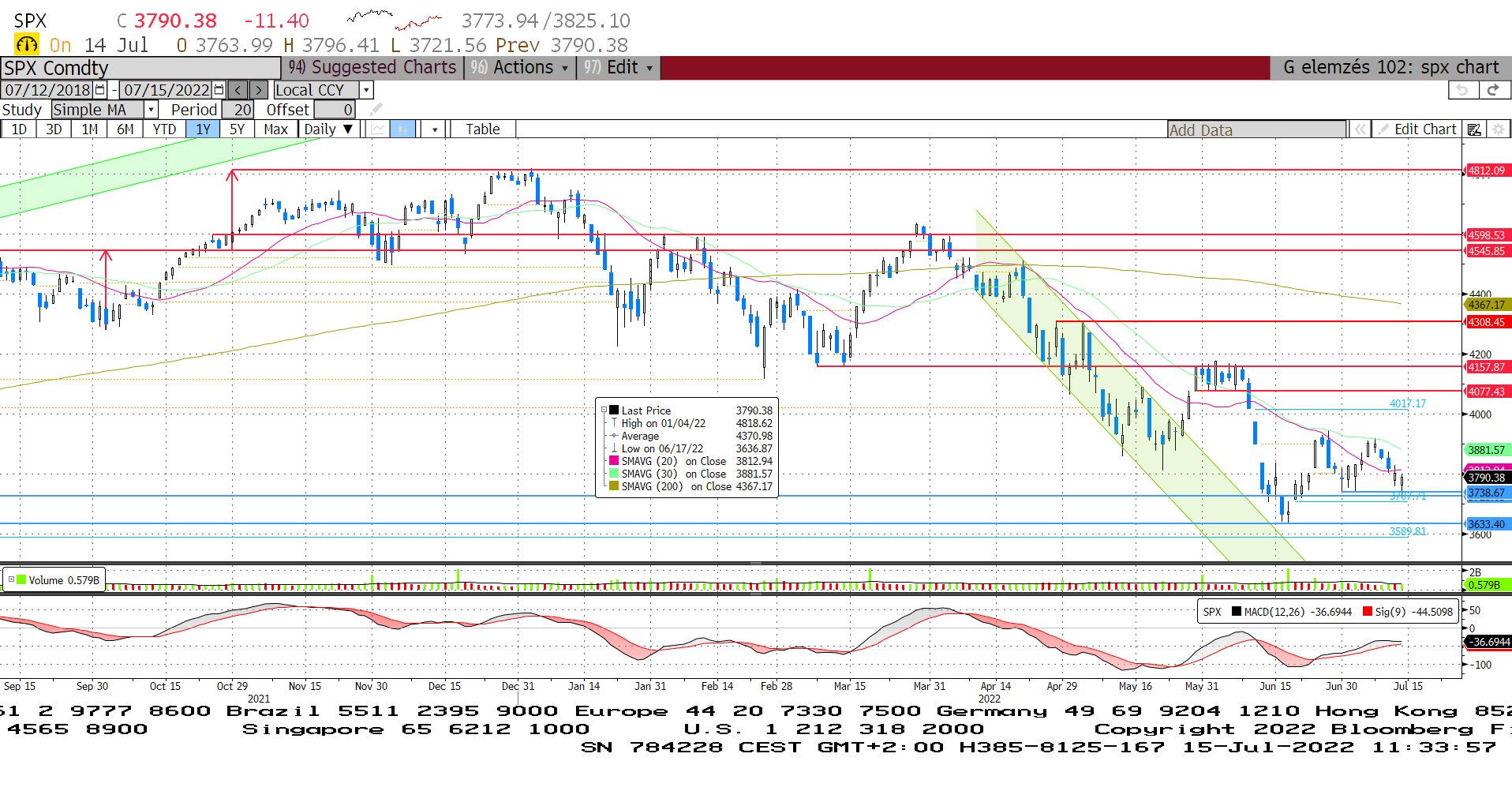Viewport: 1512px width, 791px height.
Task: Click the 4545.85 price level label
Action: pos(1487,251)
